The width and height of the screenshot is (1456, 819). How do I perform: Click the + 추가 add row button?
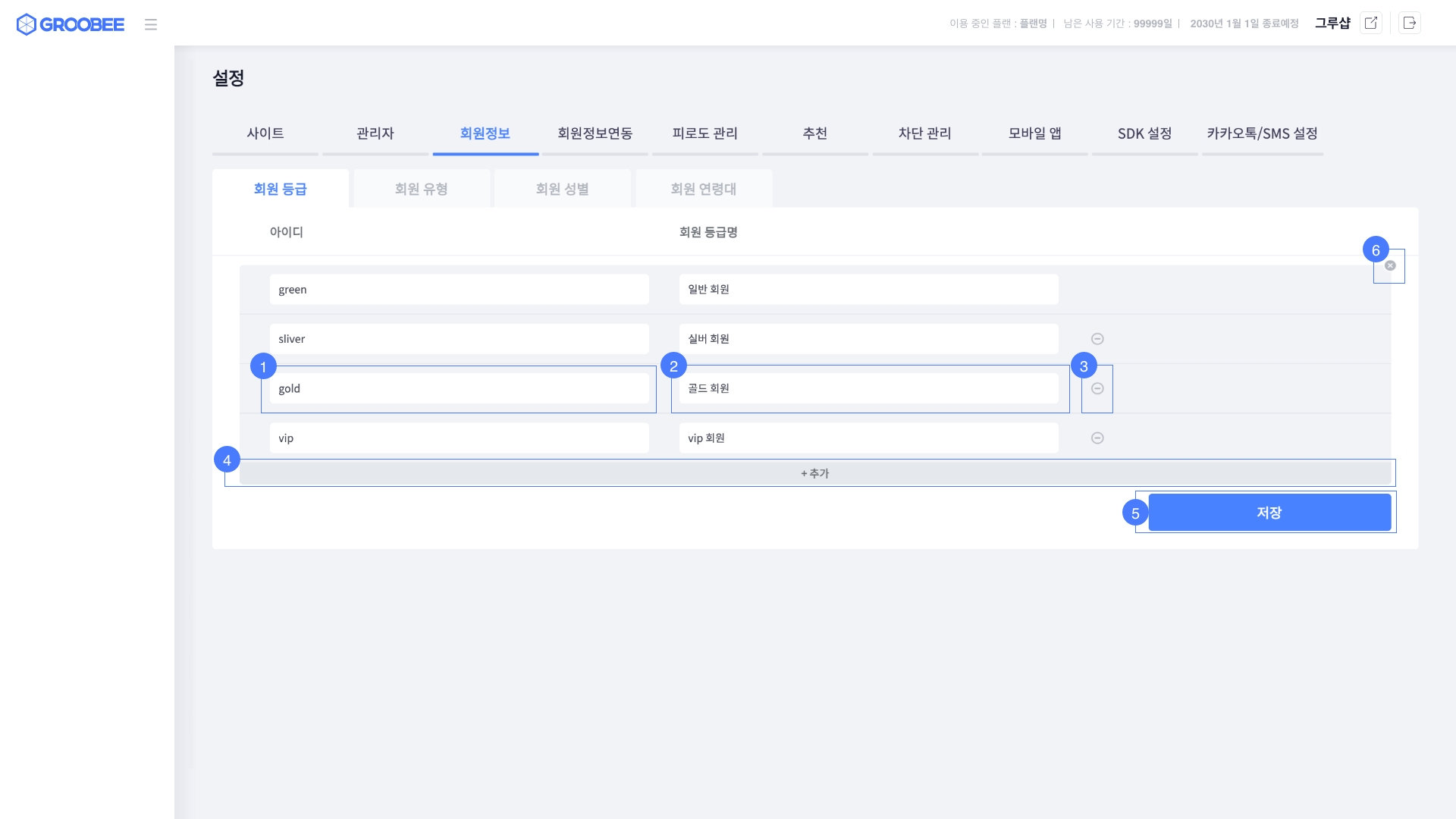pyautogui.click(x=815, y=473)
